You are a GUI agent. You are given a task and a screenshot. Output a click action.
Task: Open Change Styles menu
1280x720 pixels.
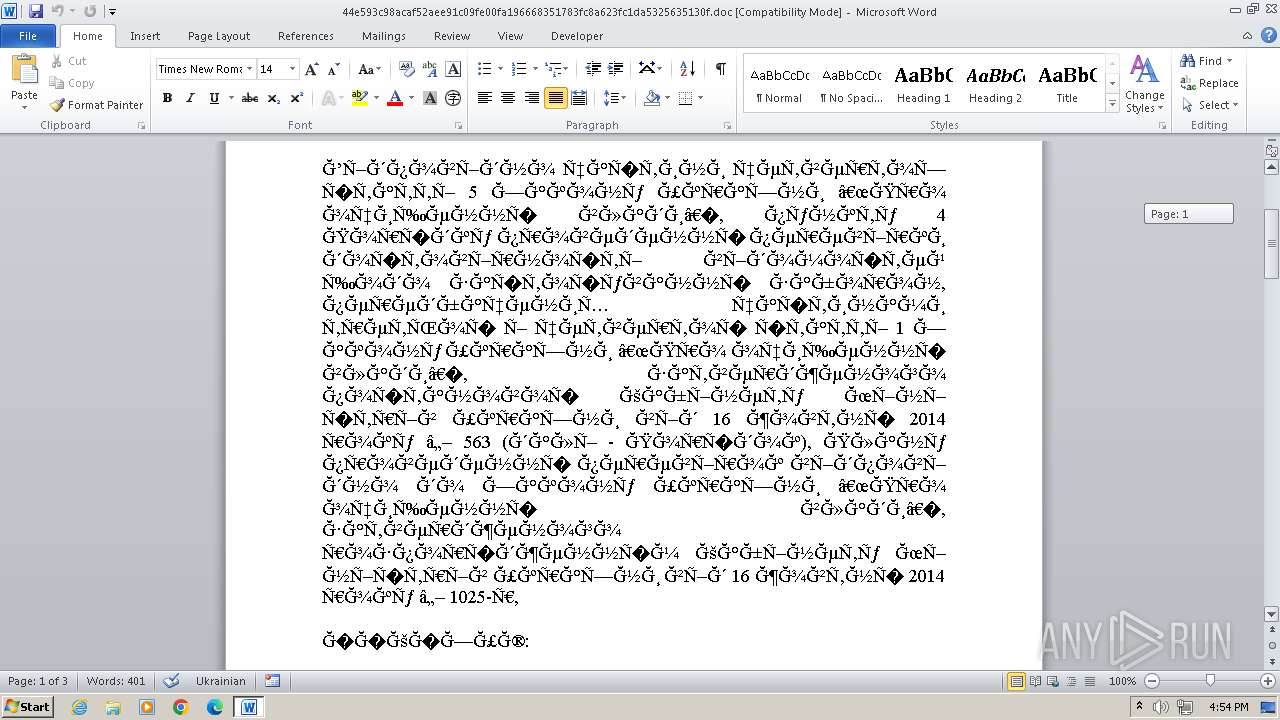tap(1144, 85)
